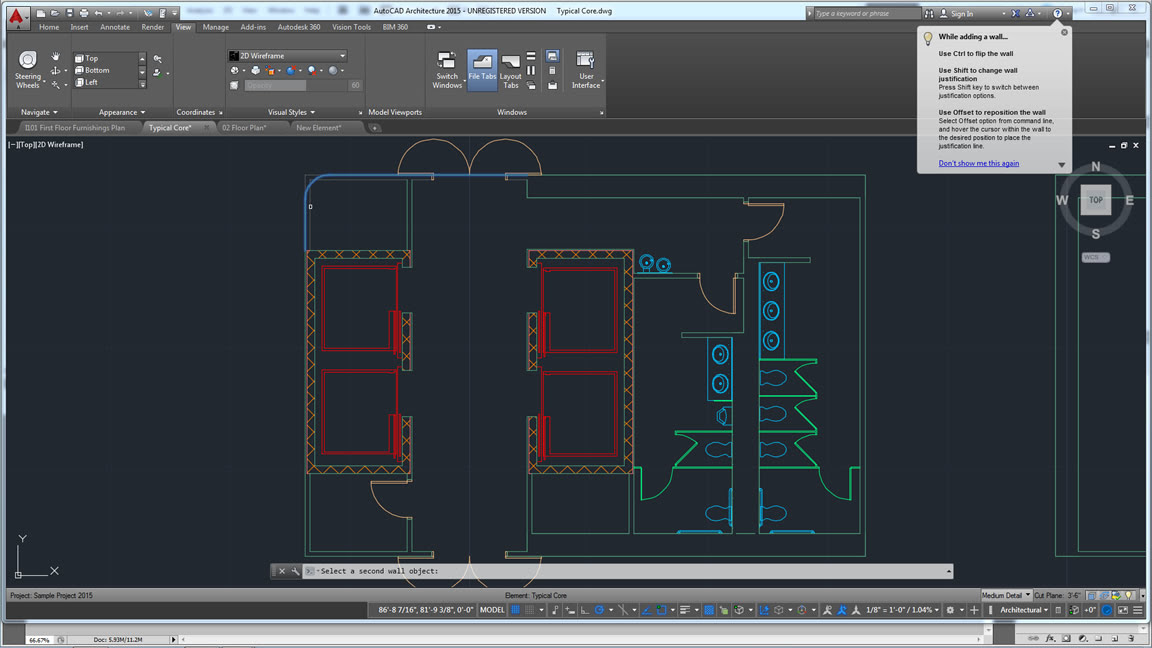Toggle File Tabs display on or off
Screen dimensions: 1152x648
coord(482,70)
